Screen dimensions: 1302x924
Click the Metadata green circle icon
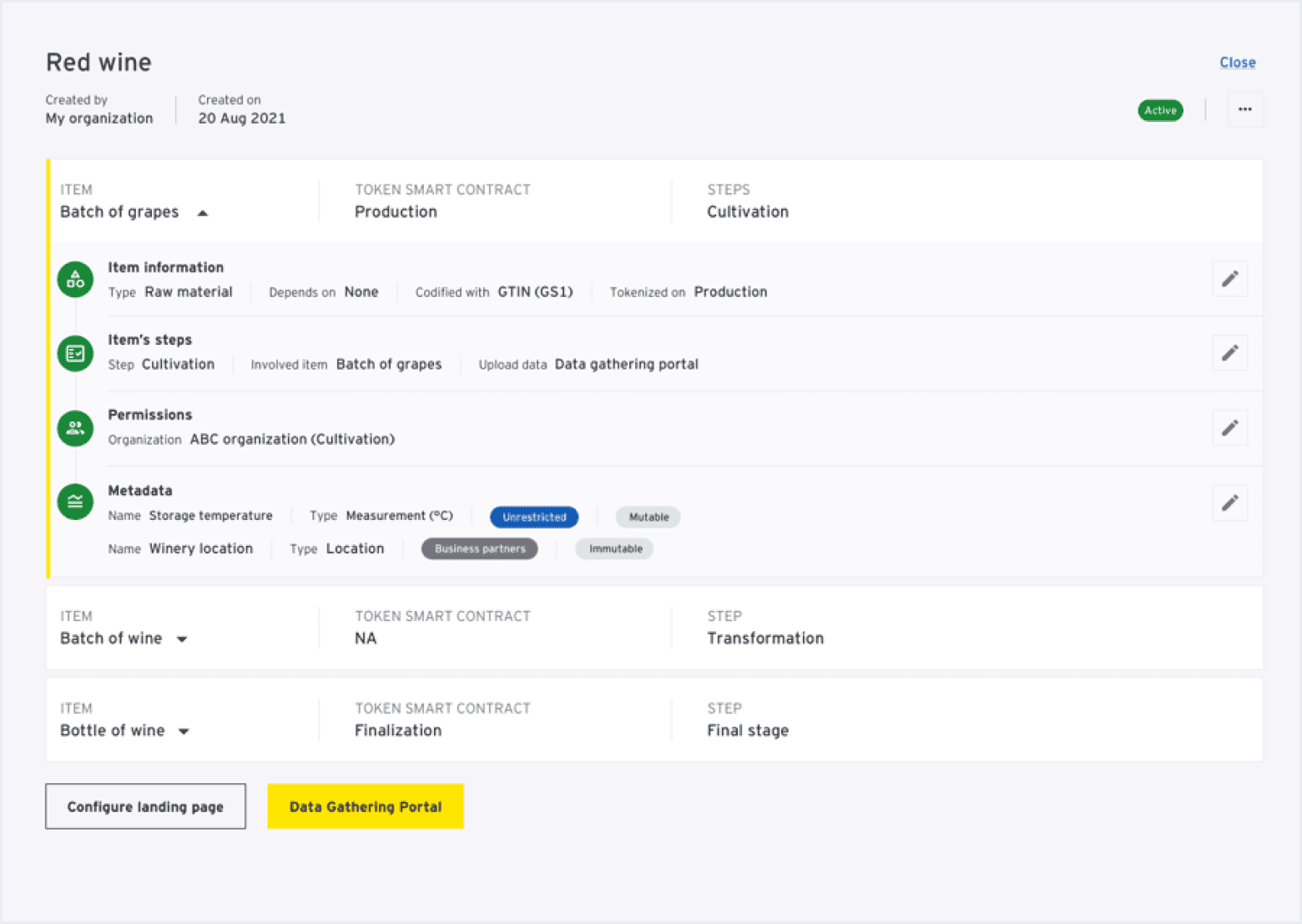point(75,502)
